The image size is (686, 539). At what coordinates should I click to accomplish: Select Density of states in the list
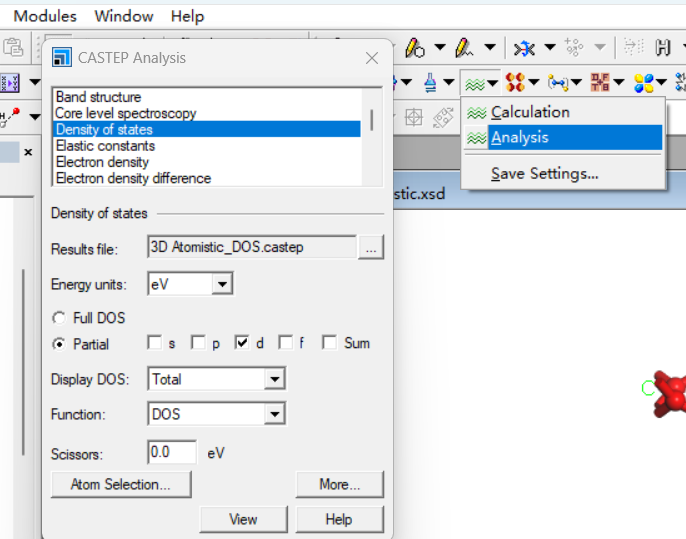[207, 130]
